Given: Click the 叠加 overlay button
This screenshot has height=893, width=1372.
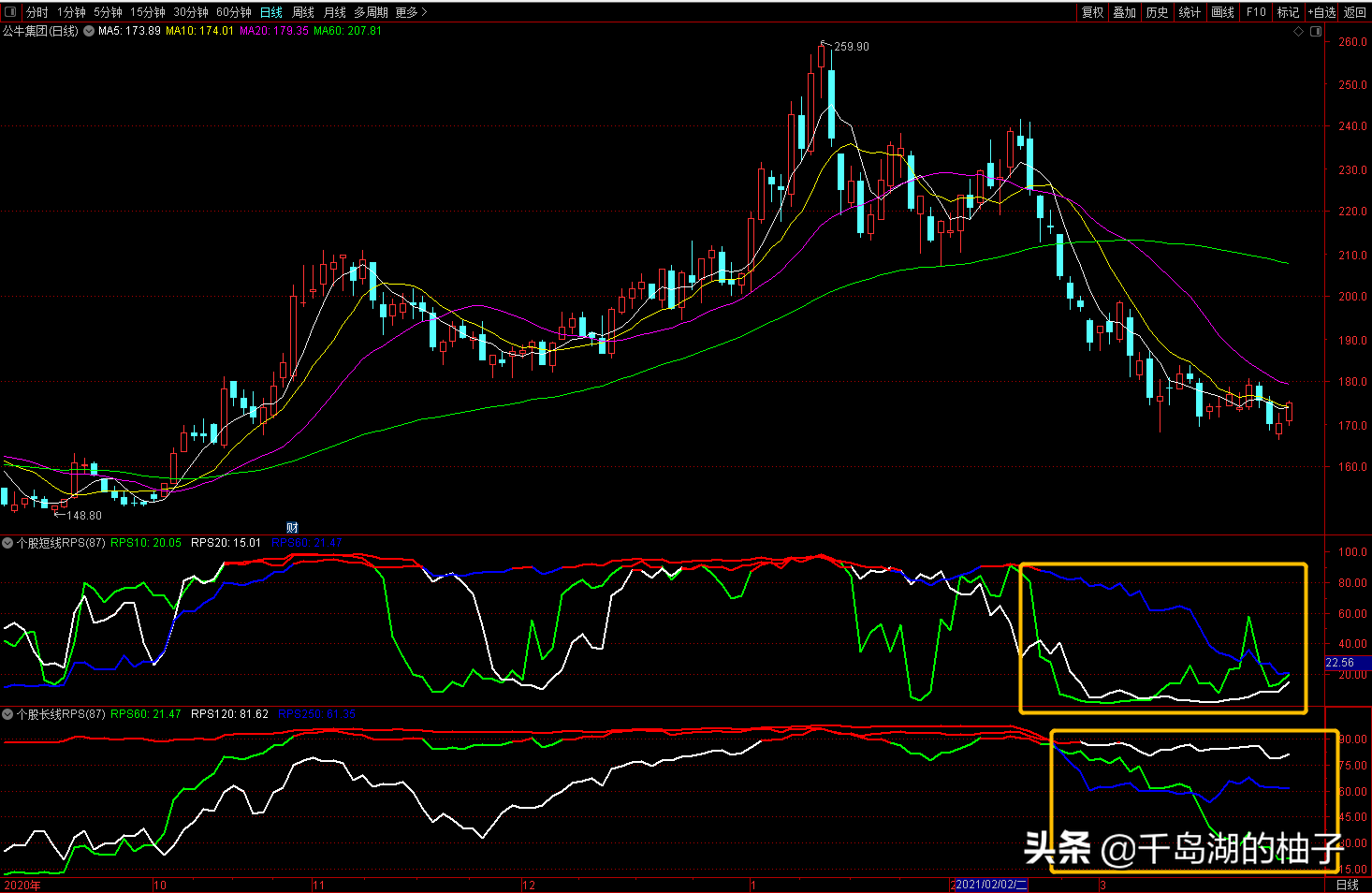Looking at the screenshot, I should [x=1124, y=12].
